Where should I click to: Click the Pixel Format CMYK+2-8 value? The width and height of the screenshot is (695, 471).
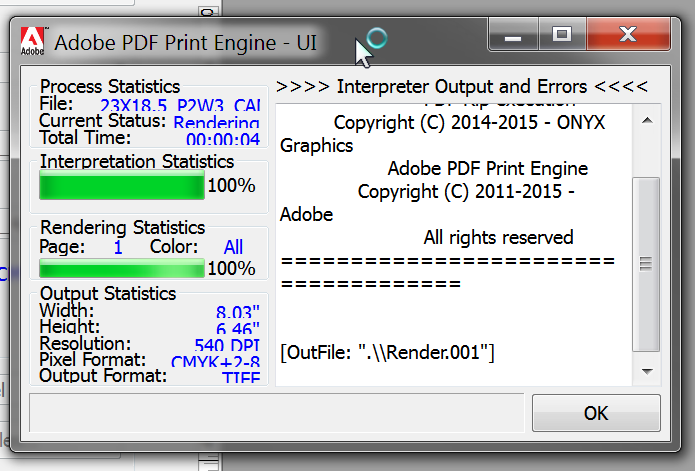coord(215,362)
